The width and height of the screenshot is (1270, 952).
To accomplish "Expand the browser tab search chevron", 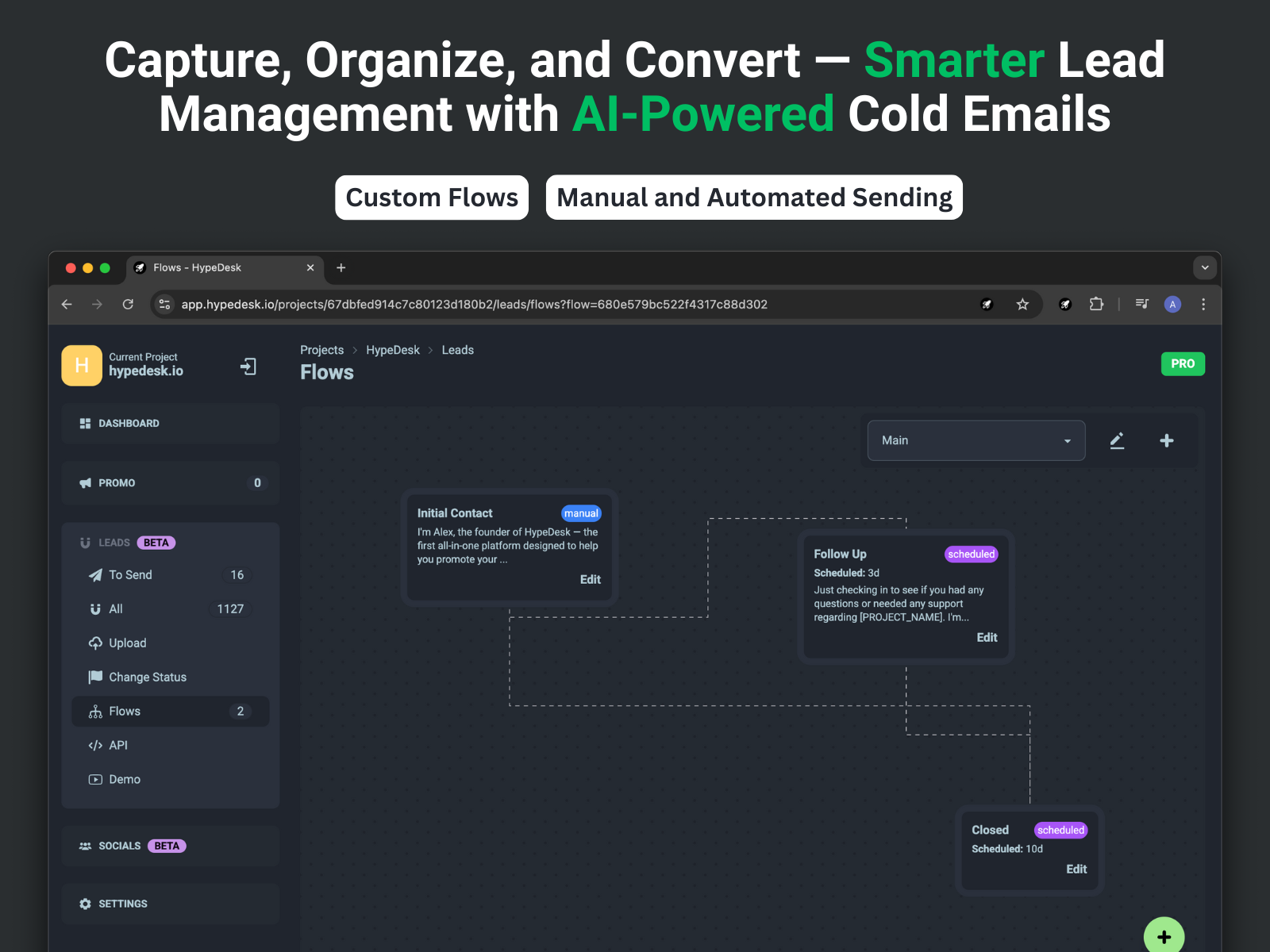I will pos(1205,268).
